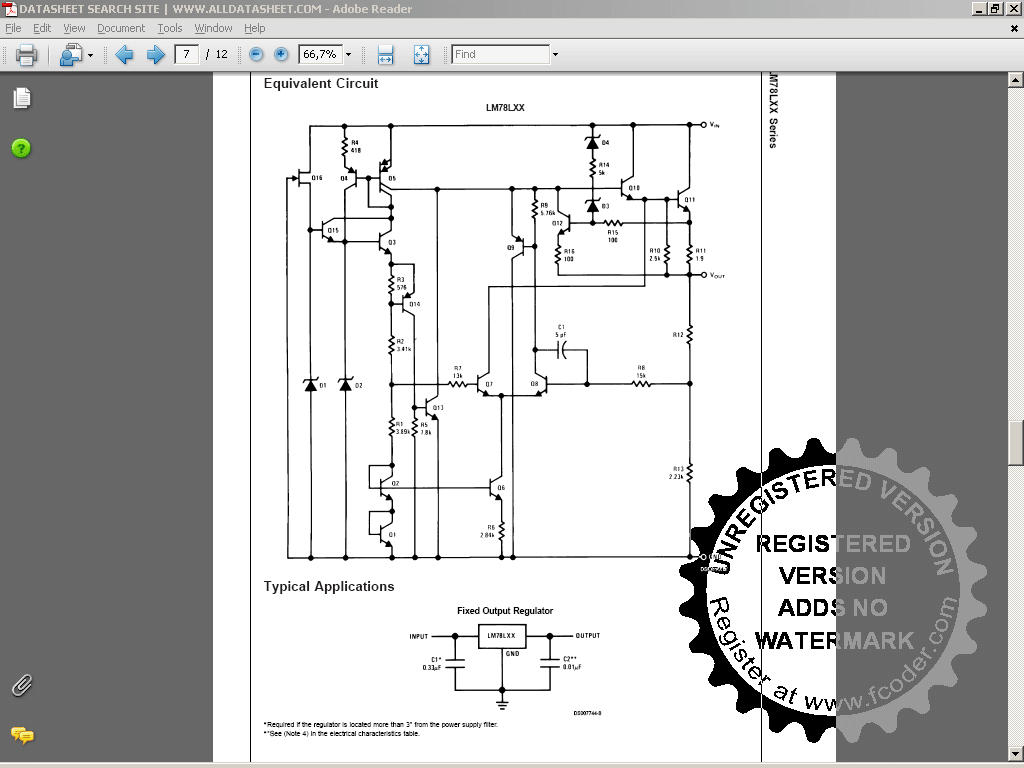Click the 'Fixed Output Regulator' caption
This screenshot has width=1024, height=768.
(x=505, y=611)
